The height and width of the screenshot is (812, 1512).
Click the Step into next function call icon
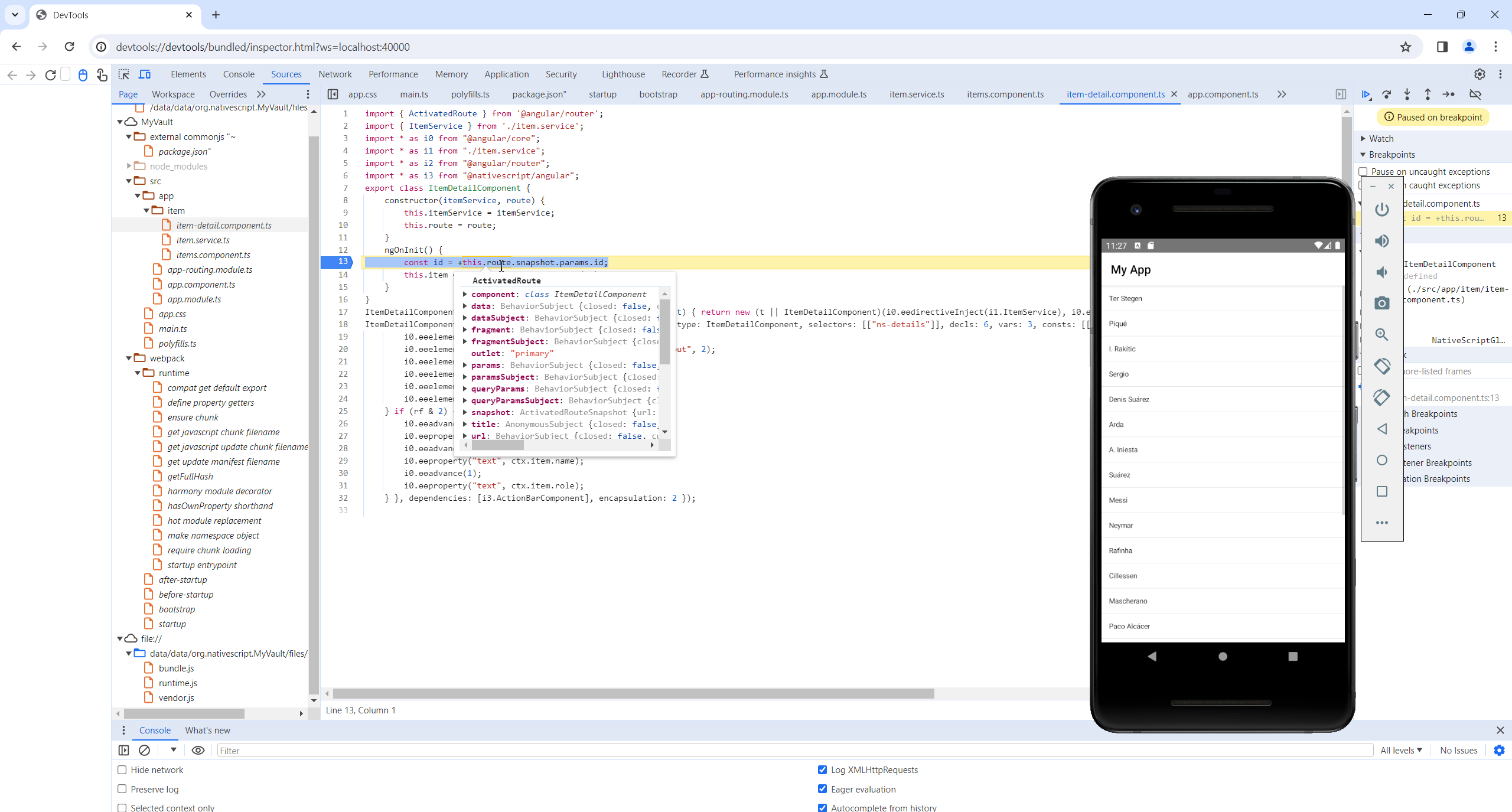(1407, 94)
